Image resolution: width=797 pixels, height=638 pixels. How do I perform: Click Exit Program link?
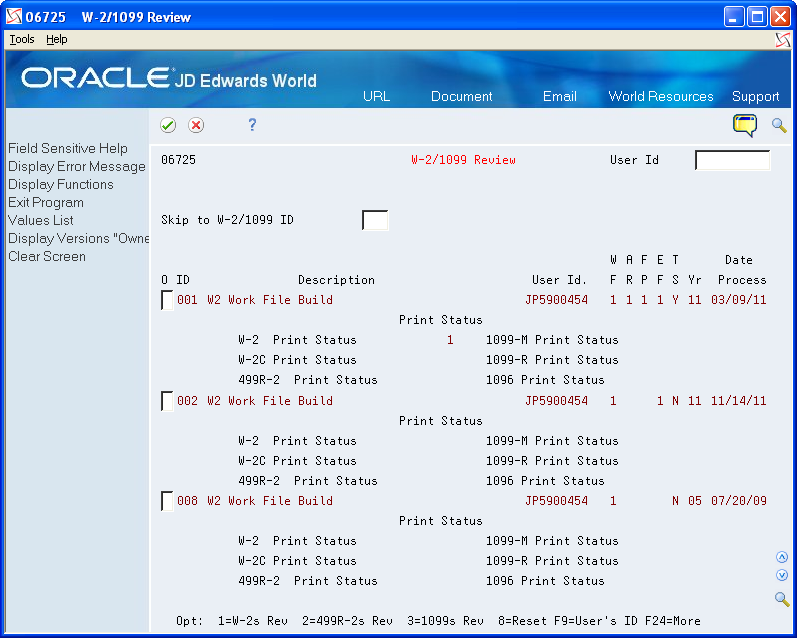click(x=46, y=202)
